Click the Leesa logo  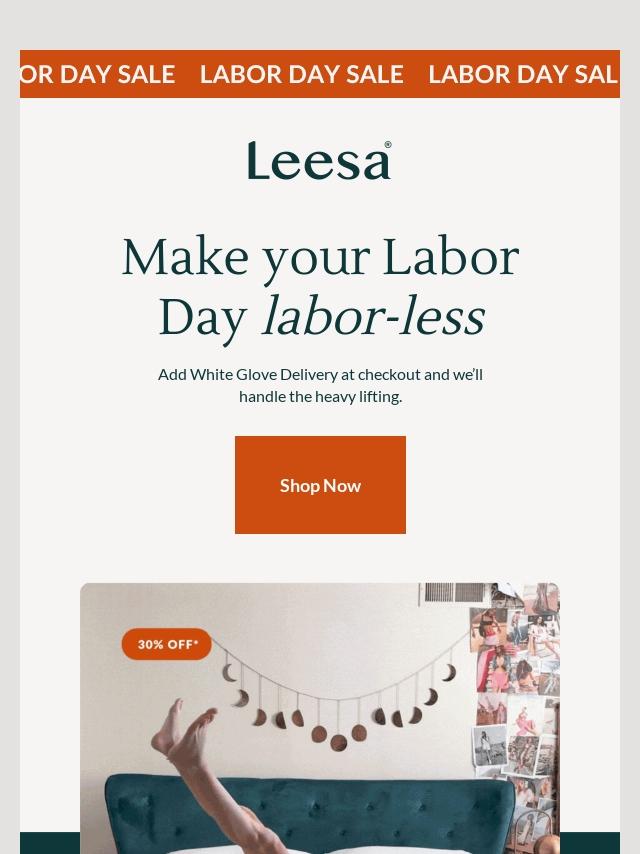319,160
